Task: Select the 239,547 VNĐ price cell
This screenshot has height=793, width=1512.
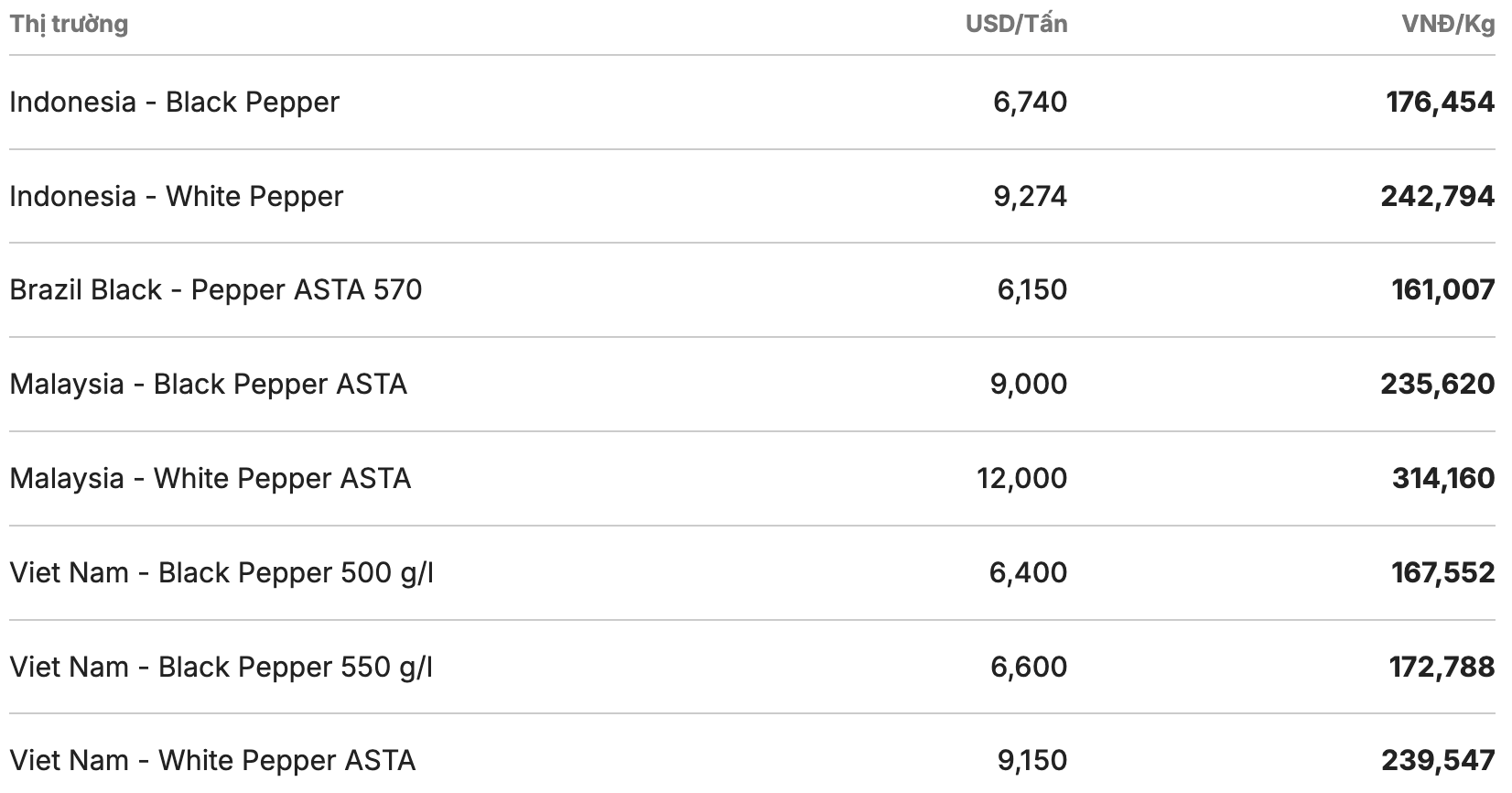Action: pyautogui.click(x=1437, y=760)
